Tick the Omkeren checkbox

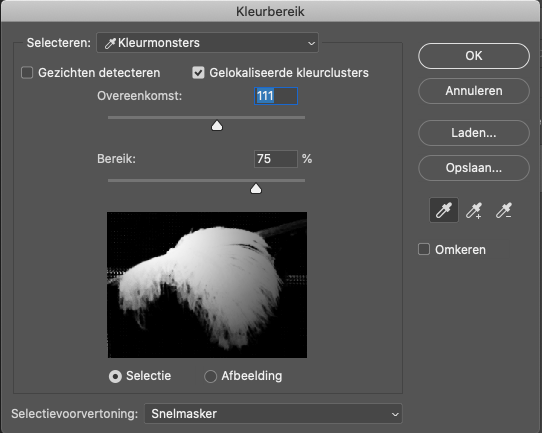(424, 249)
